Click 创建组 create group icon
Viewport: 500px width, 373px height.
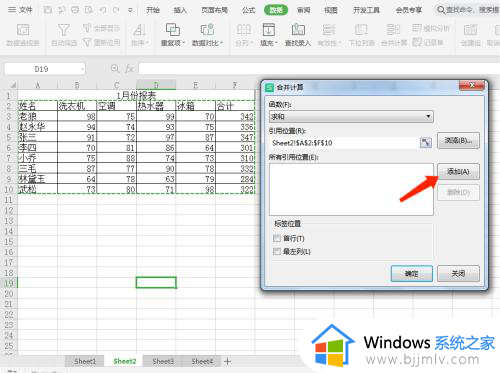[470, 35]
